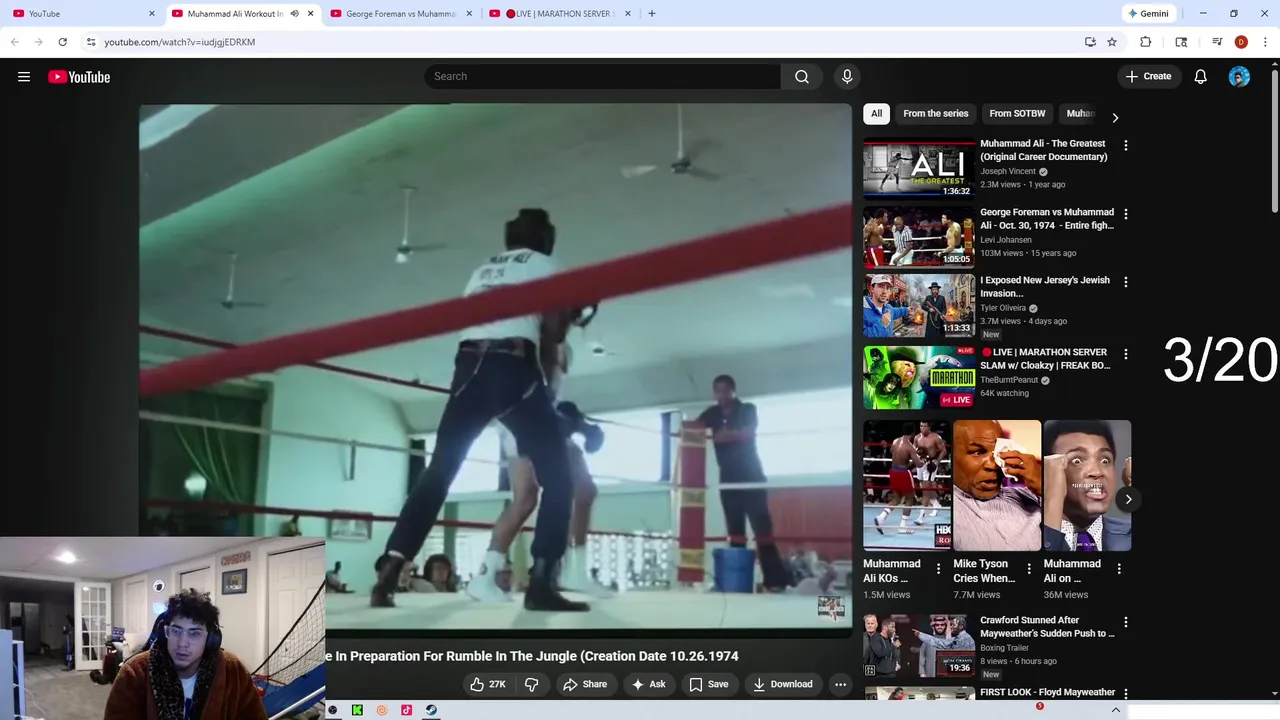Screen dimensions: 1280x720
Task: Open Crawford Stunned After Mayweather's Sudden Push title
Action: click(1047, 627)
